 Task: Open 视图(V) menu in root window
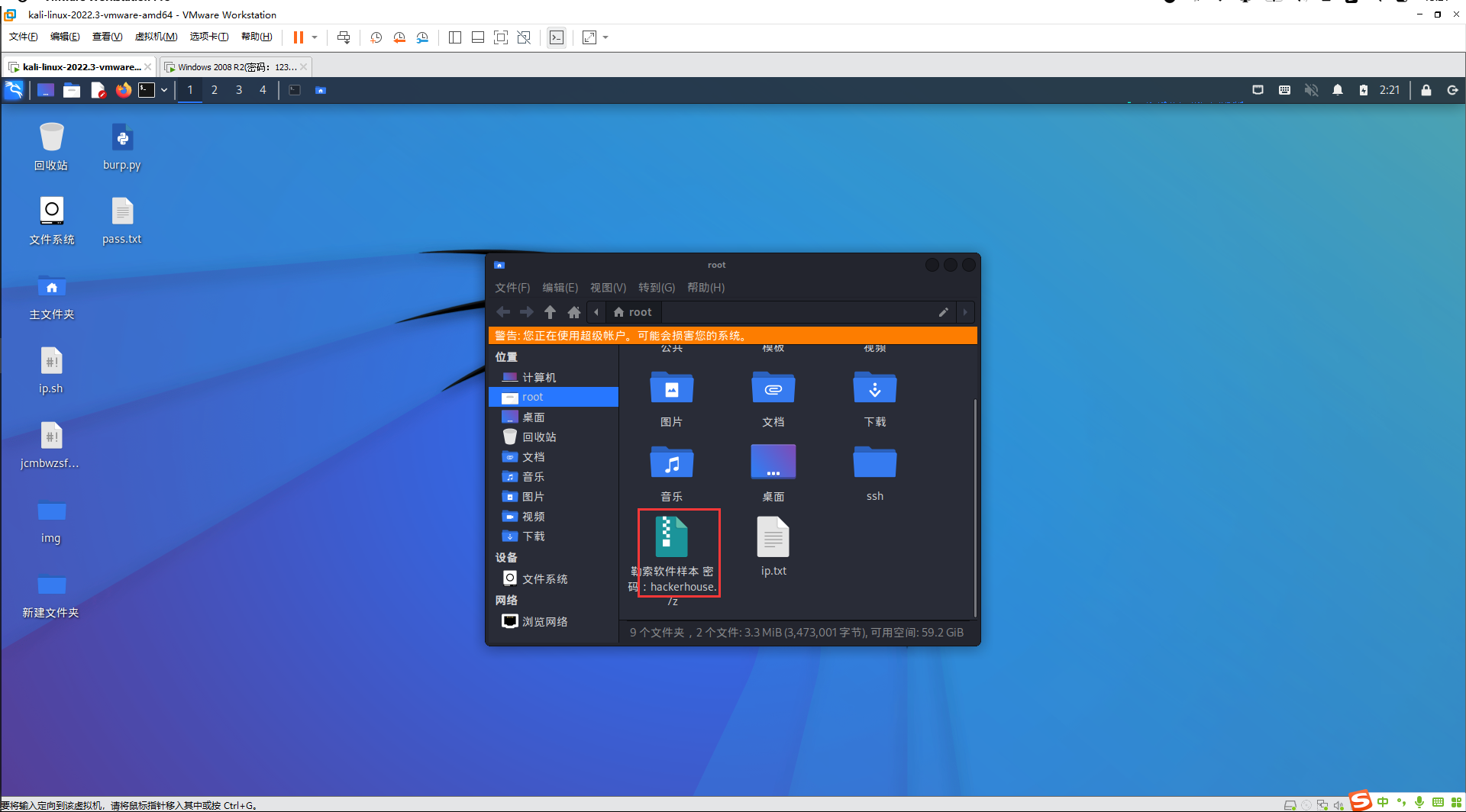(x=608, y=288)
